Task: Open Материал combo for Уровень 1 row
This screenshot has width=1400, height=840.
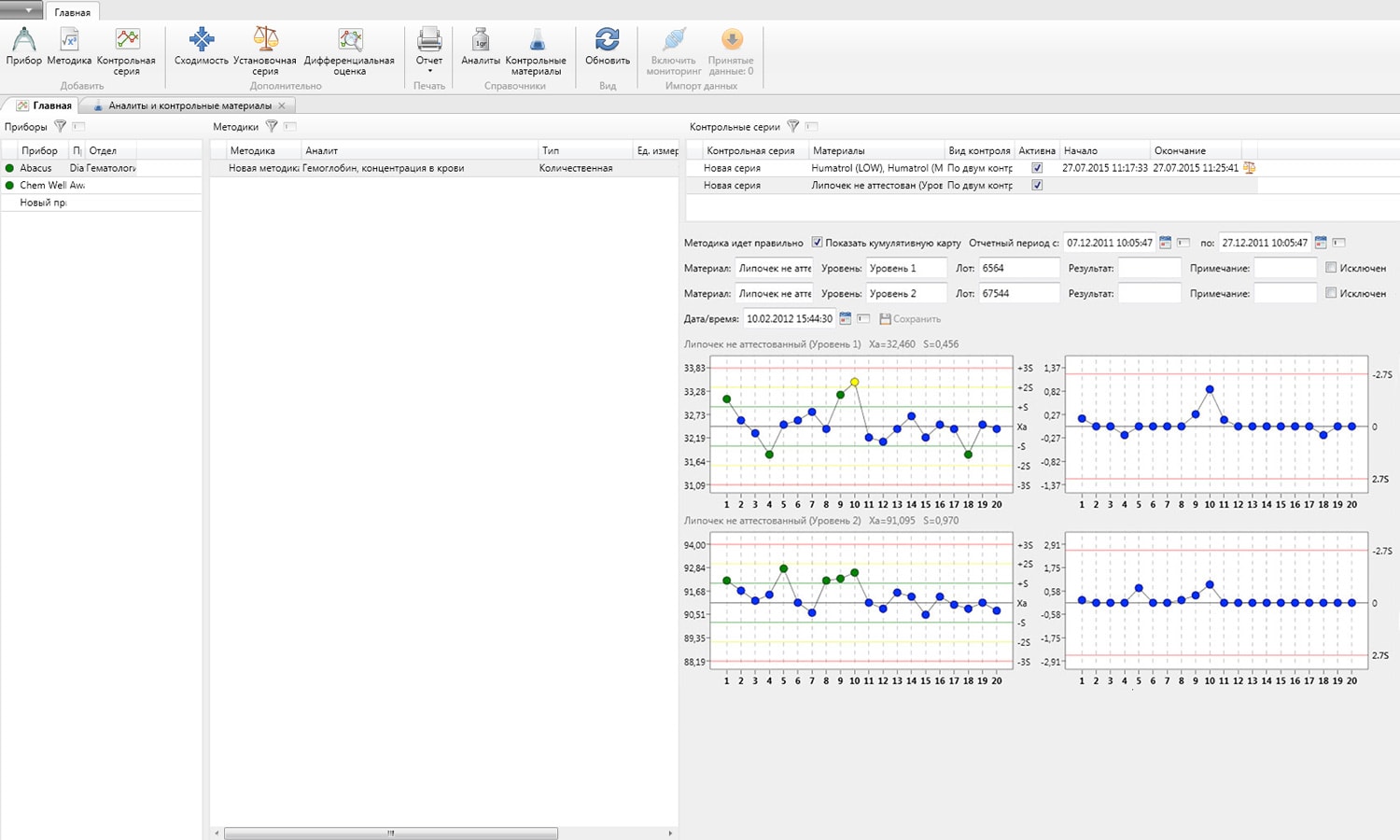Action: click(x=774, y=268)
